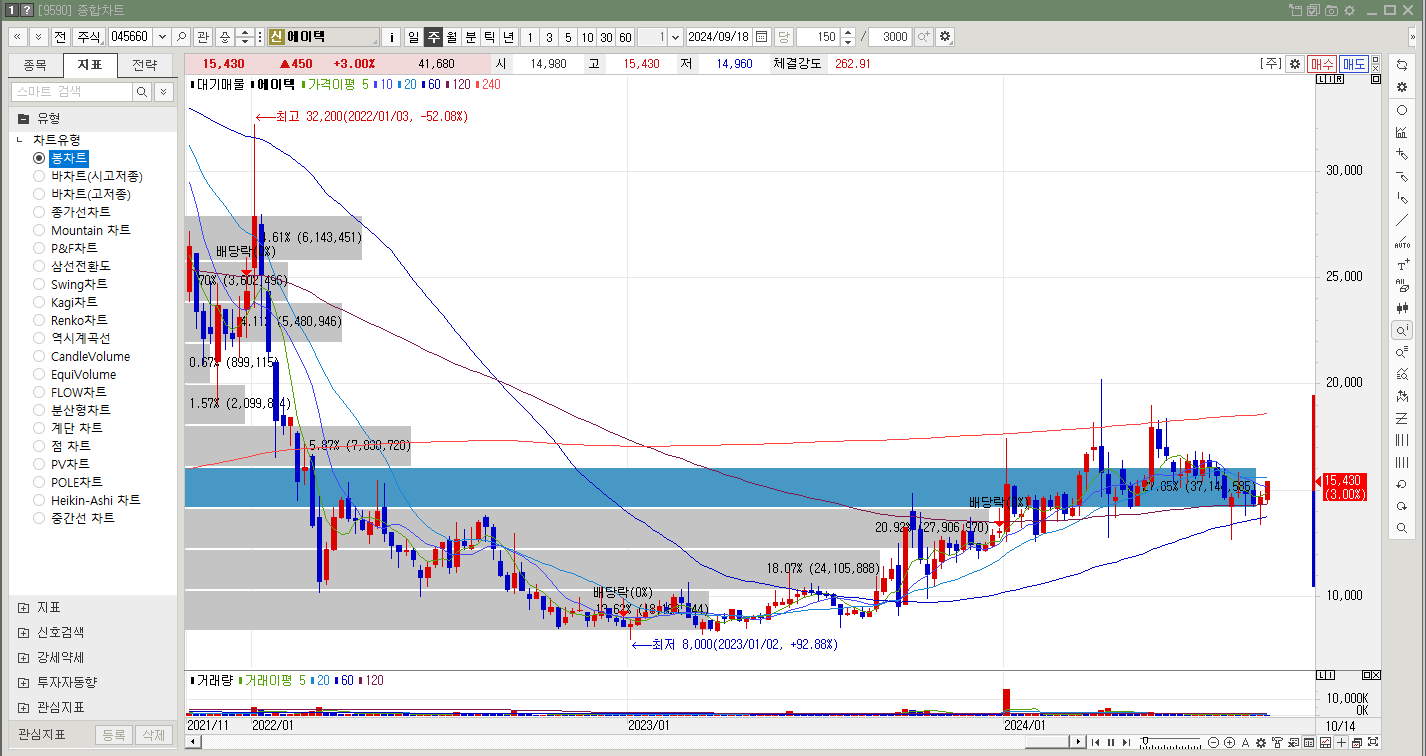This screenshot has width=1426, height=756.
Task: Click 등록 button in 관심지표 row
Action: (113, 735)
